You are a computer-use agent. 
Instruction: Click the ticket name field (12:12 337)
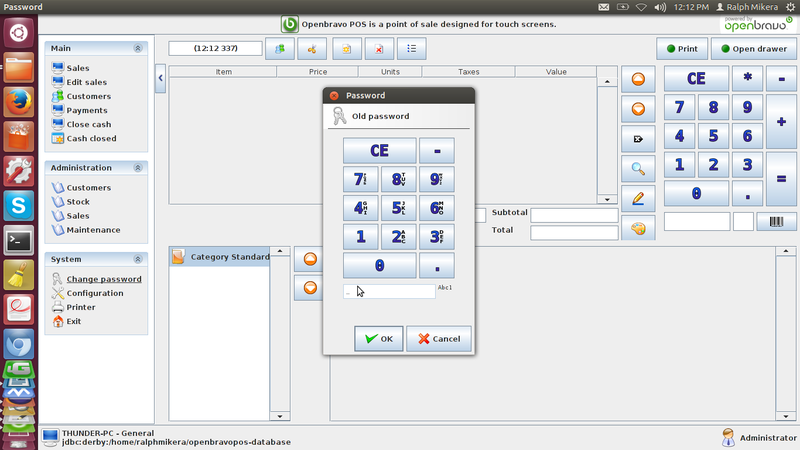215,48
